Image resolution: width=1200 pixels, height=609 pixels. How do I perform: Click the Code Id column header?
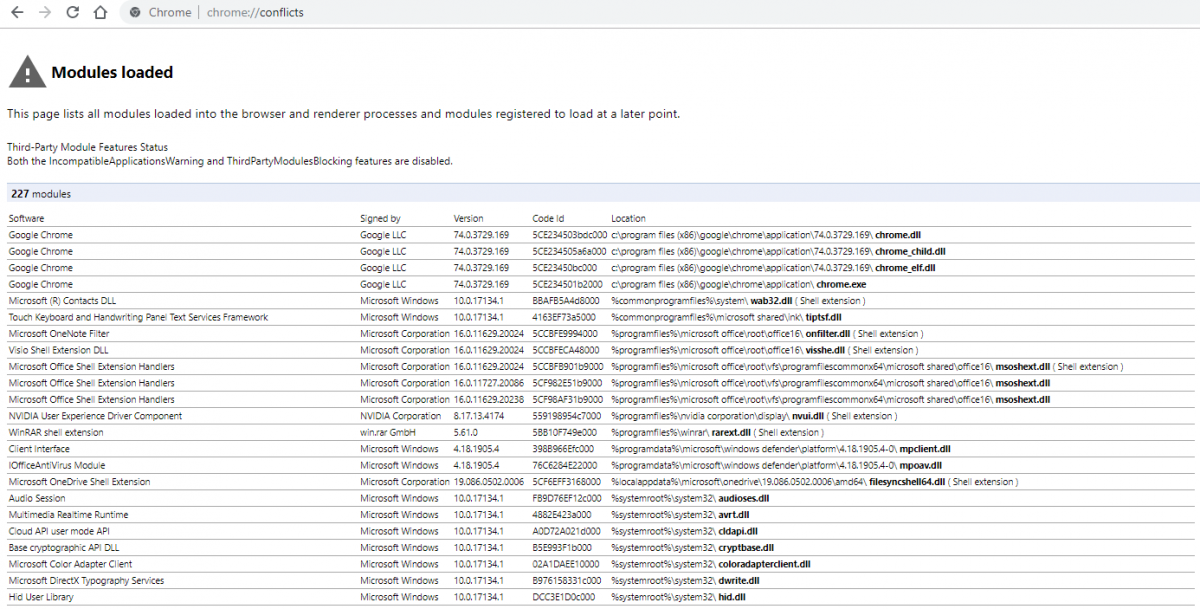[548, 218]
